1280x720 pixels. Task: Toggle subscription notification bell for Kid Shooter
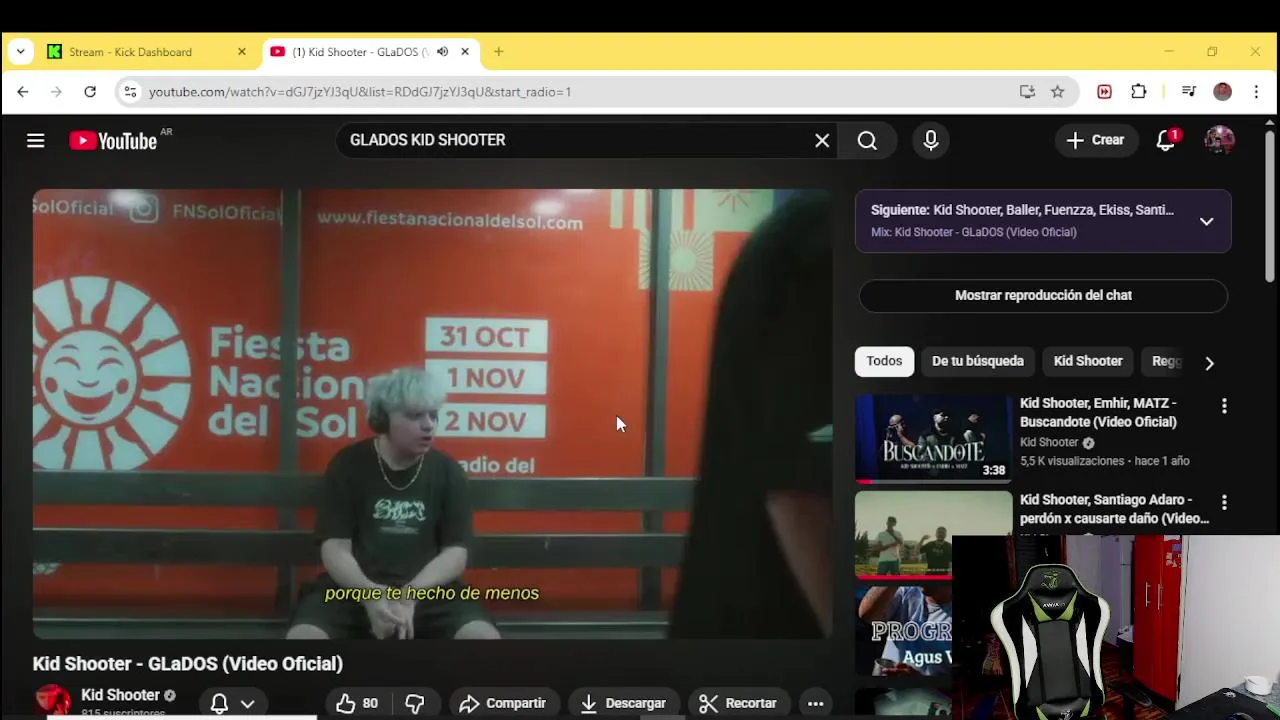coord(219,704)
